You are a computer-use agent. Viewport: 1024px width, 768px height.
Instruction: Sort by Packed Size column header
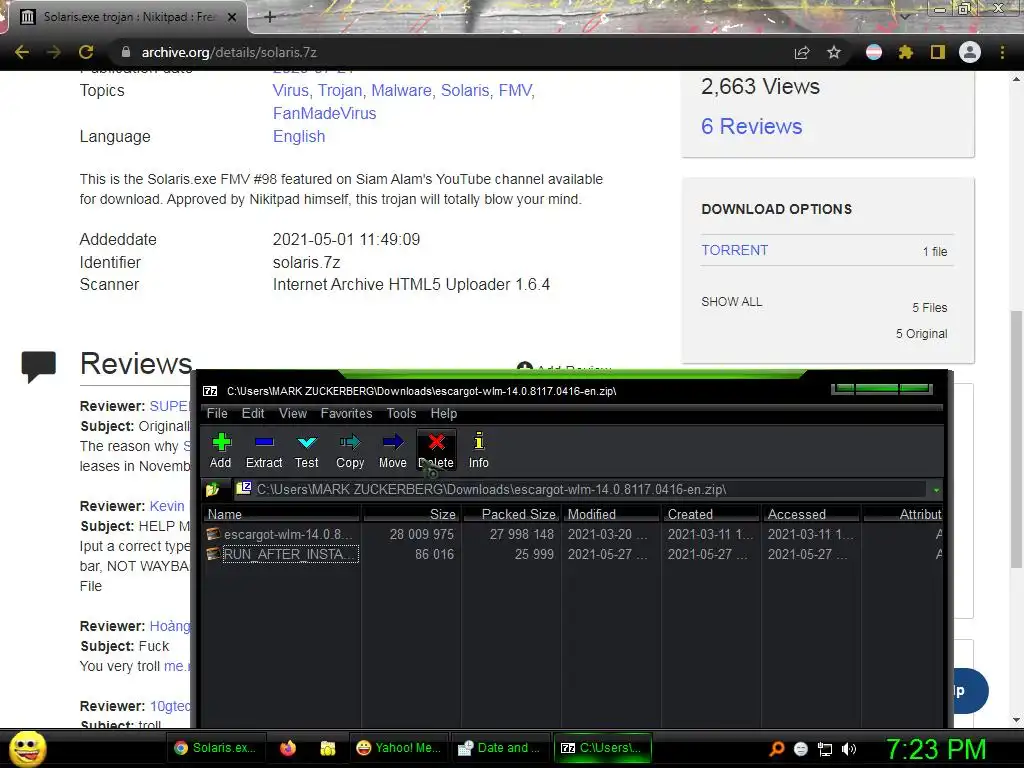coord(511,514)
